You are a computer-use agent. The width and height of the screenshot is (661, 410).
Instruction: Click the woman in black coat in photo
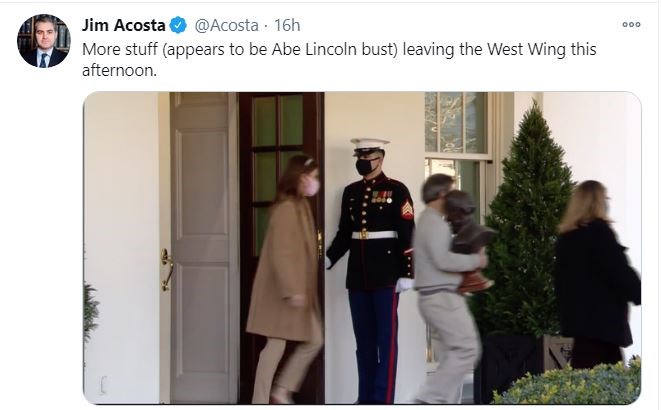tap(597, 274)
